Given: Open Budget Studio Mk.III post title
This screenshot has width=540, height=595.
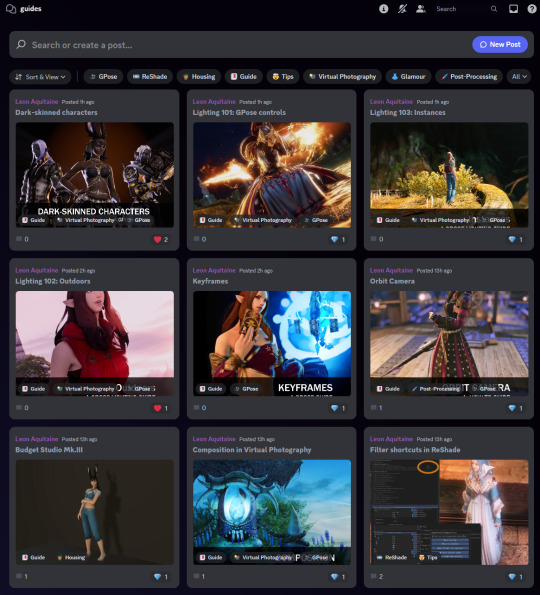Looking at the screenshot, I should tap(49, 450).
